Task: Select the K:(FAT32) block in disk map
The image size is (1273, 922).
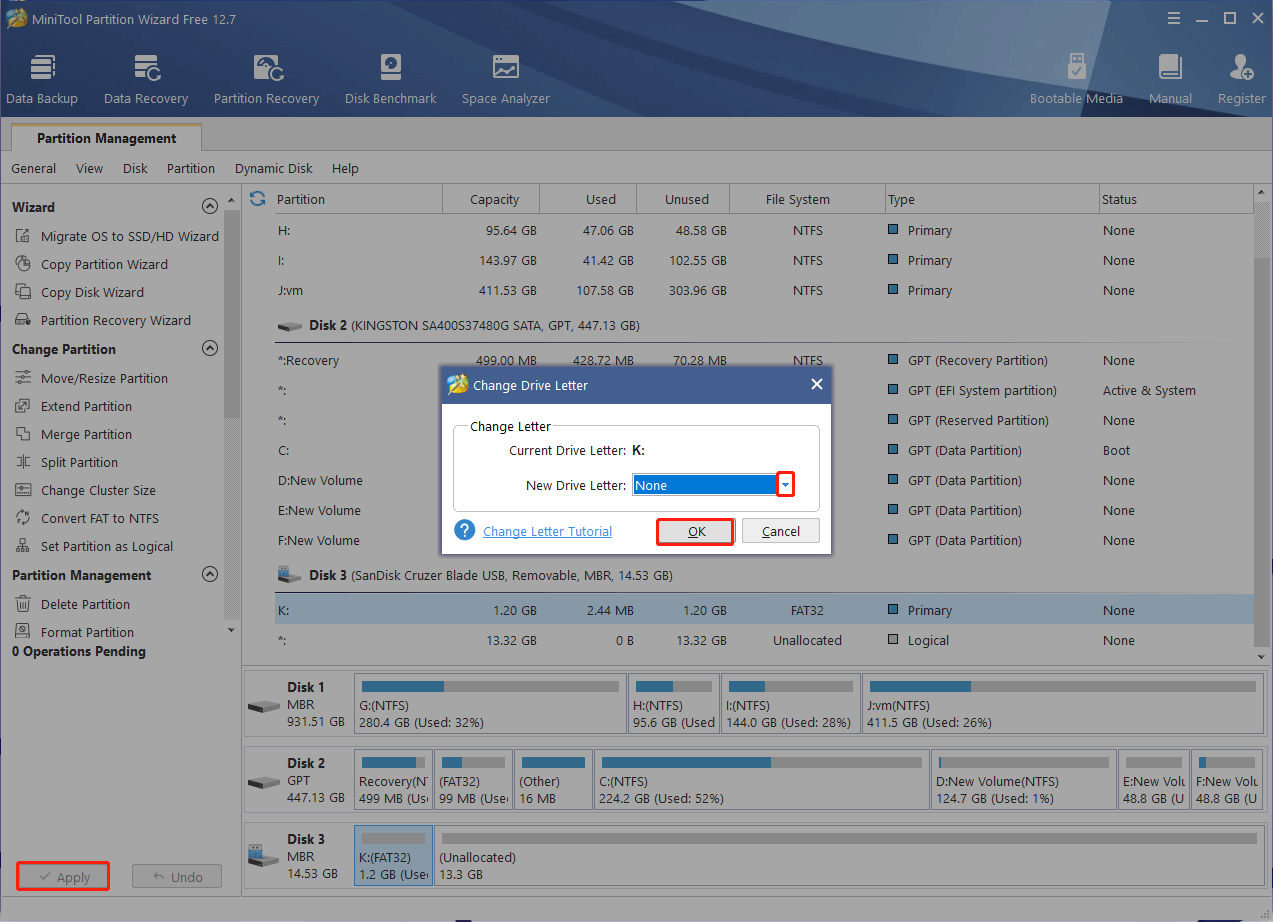Action: click(x=394, y=855)
